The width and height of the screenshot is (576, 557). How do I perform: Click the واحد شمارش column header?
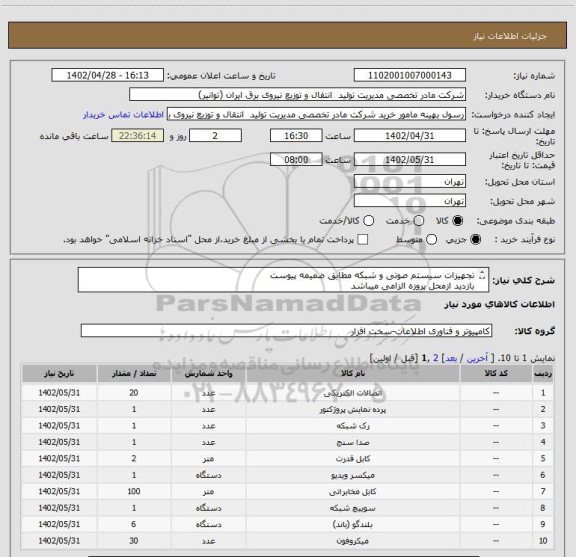(208, 373)
